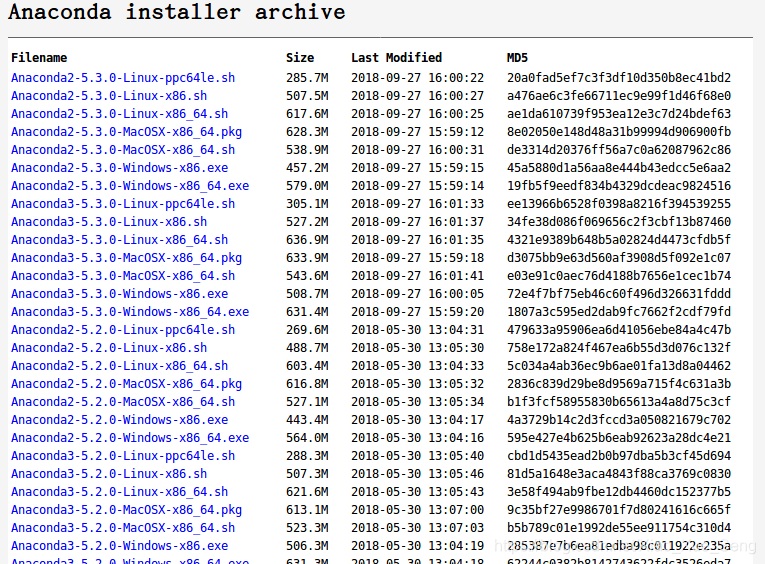Click MD5 hash 72e4f7bf75eb46c60f496d326631fddd

(x=619, y=294)
